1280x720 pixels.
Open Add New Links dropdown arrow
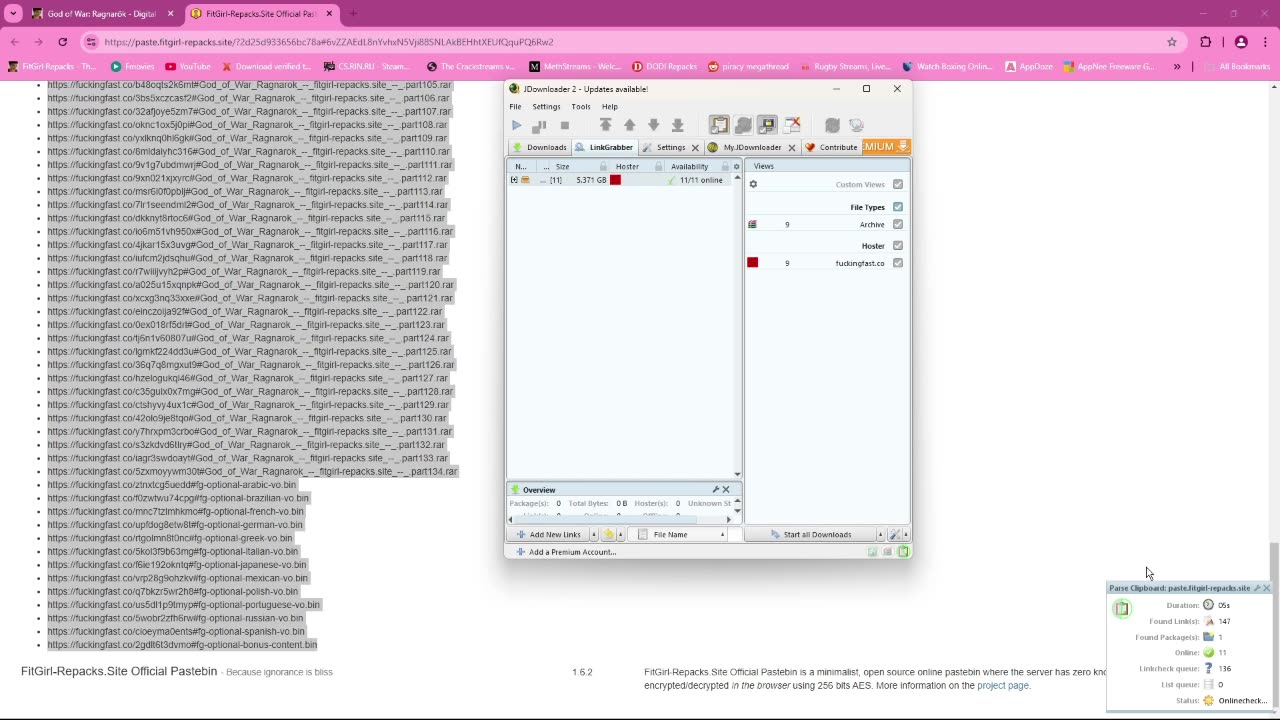tap(593, 535)
